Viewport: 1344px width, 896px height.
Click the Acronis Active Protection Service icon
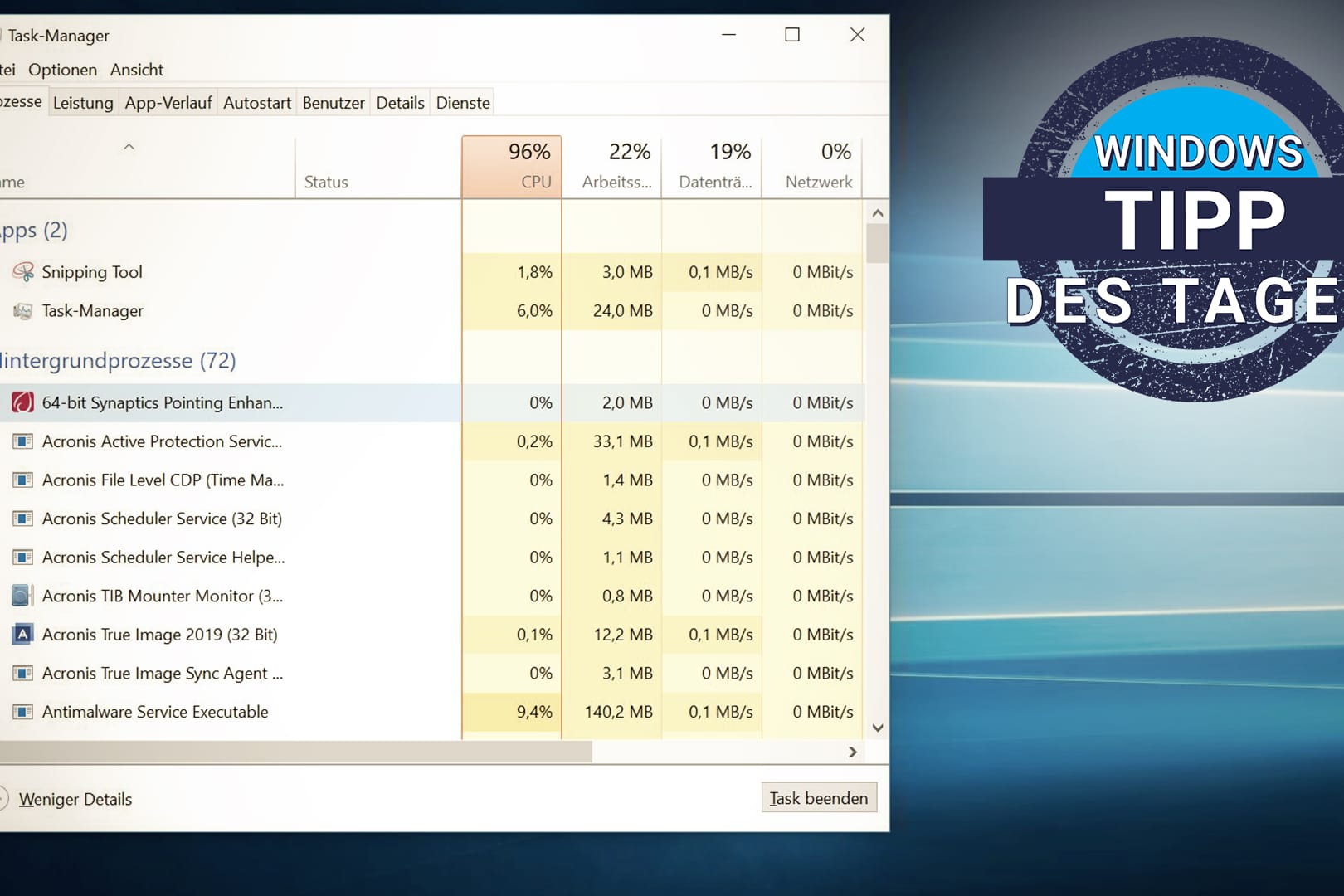[x=23, y=441]
